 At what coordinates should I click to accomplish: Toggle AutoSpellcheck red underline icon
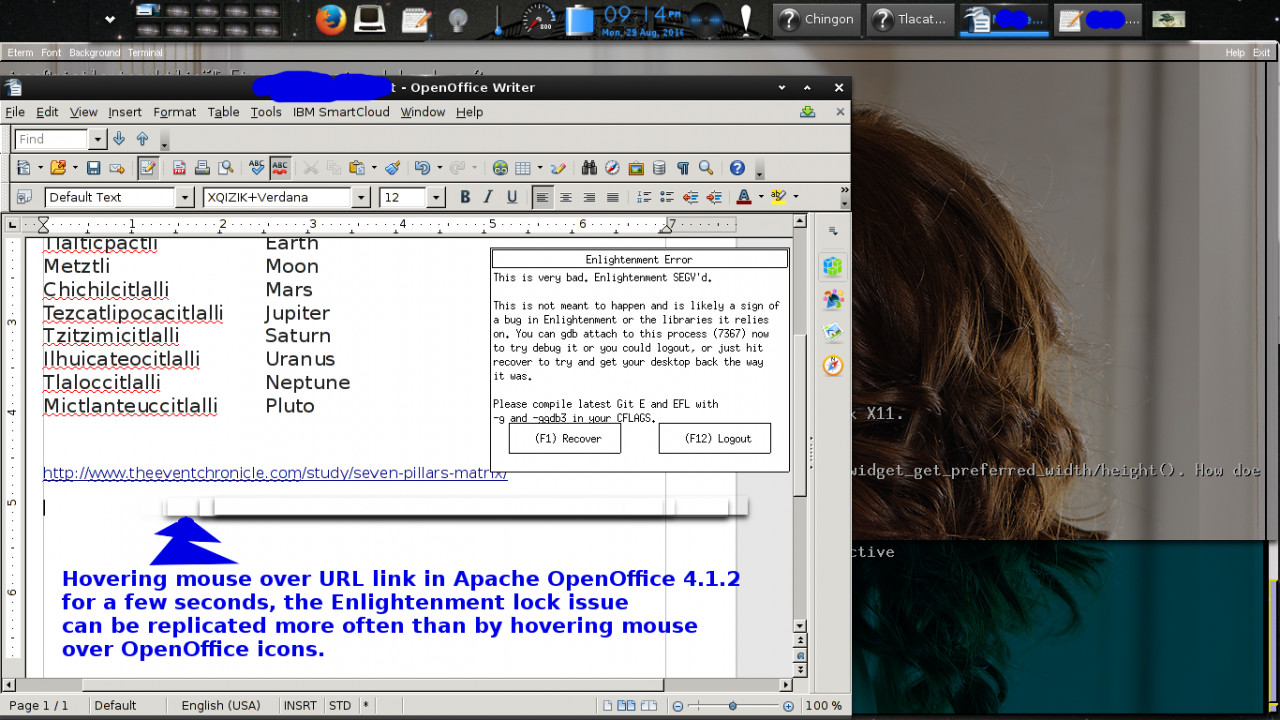point(280,168)
